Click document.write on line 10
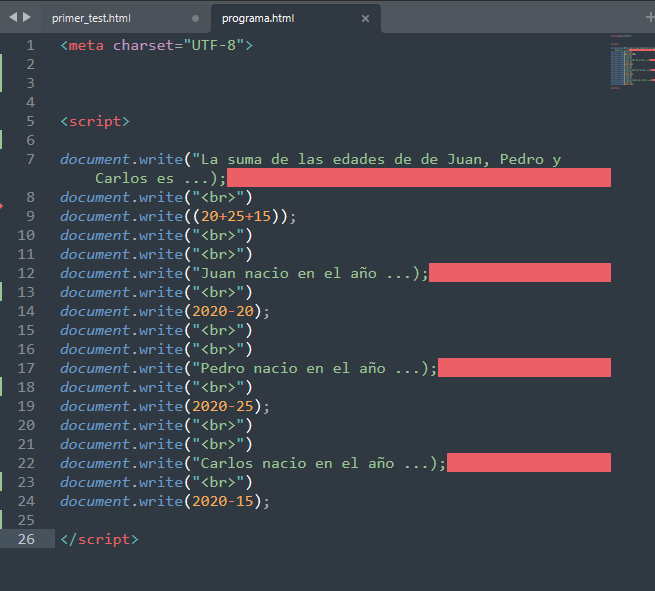Screen dimensions: 655x591 [x=122, y=235]
